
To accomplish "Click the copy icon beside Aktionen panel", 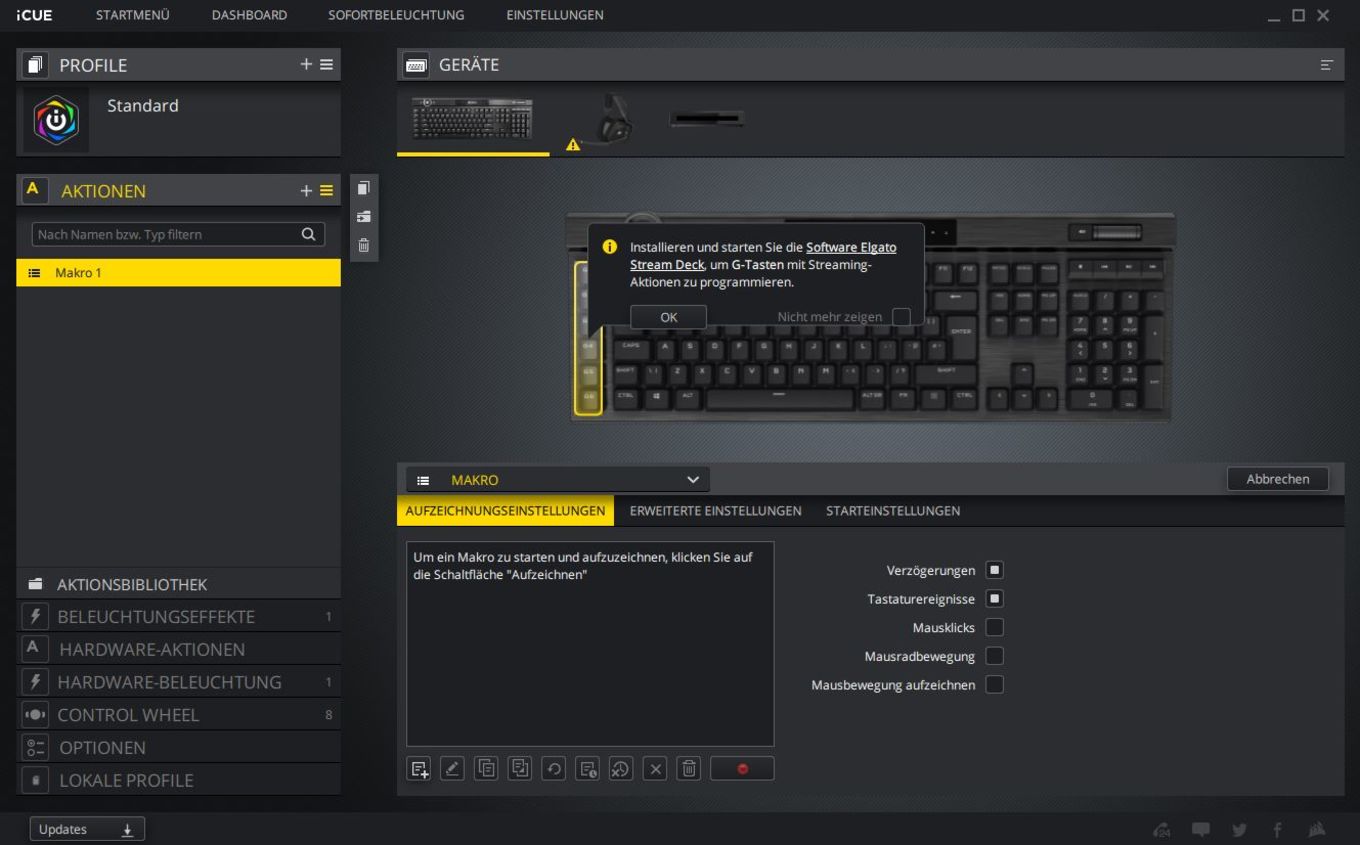I will [x=364, y=188].
